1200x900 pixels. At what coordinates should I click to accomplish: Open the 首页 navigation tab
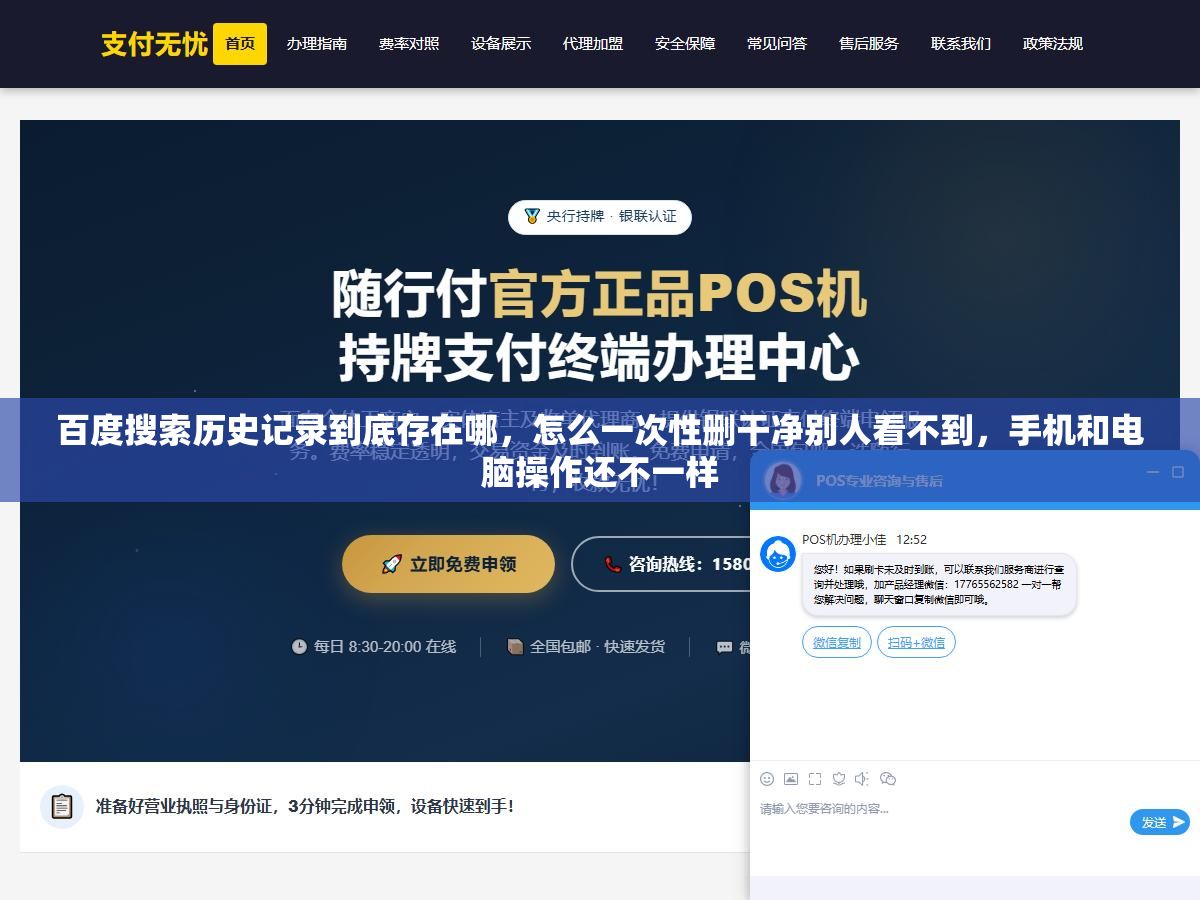(240, 44)
